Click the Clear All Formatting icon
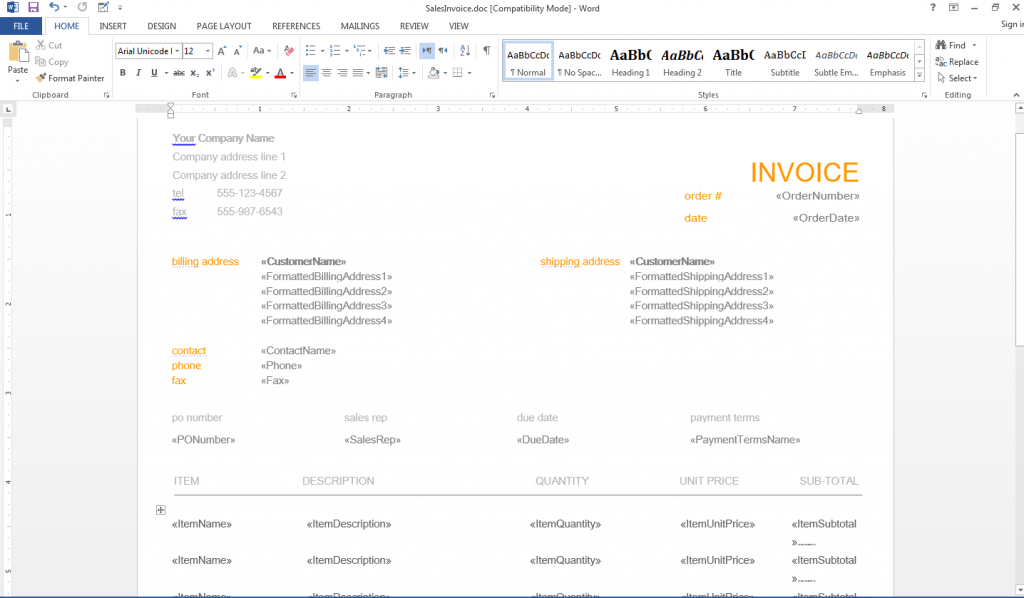 [287, 51]
